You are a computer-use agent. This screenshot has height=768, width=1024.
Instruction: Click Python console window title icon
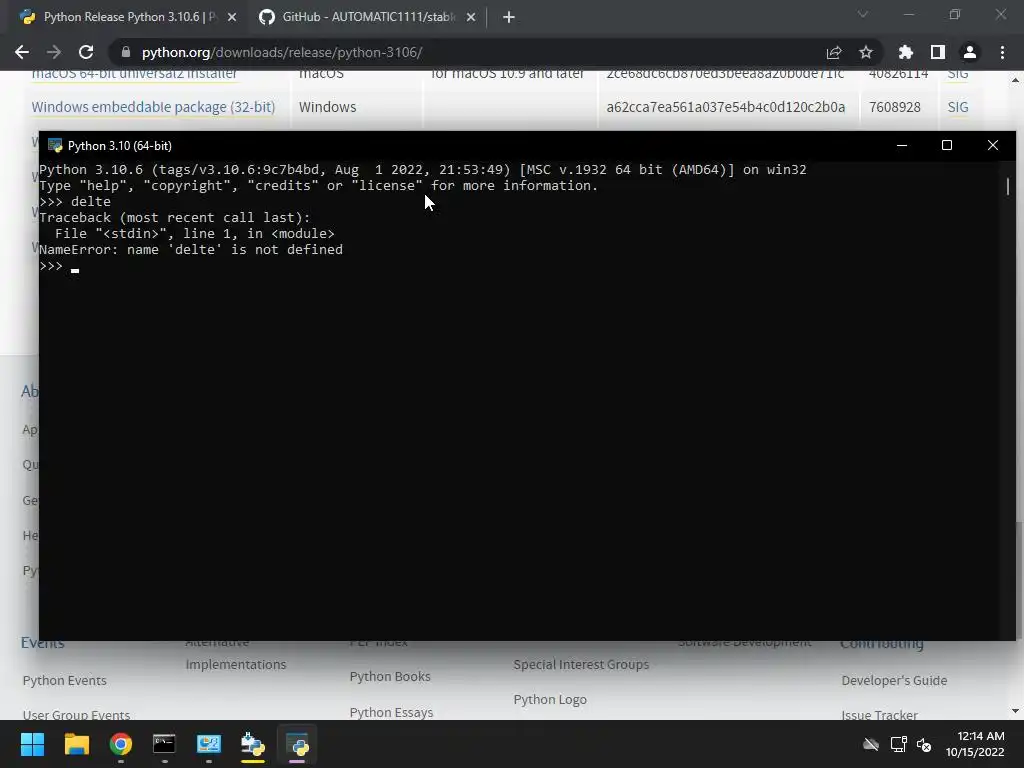(55, 146)
